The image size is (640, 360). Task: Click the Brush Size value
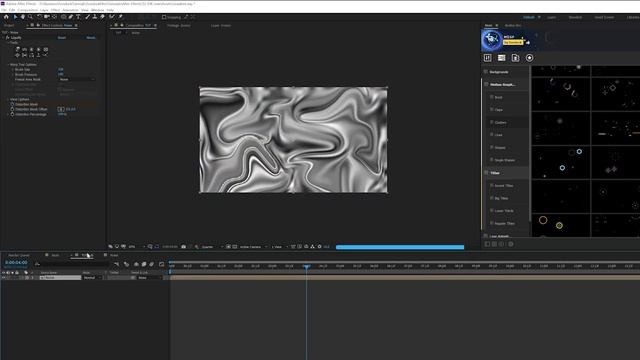(x=61, y=69)
